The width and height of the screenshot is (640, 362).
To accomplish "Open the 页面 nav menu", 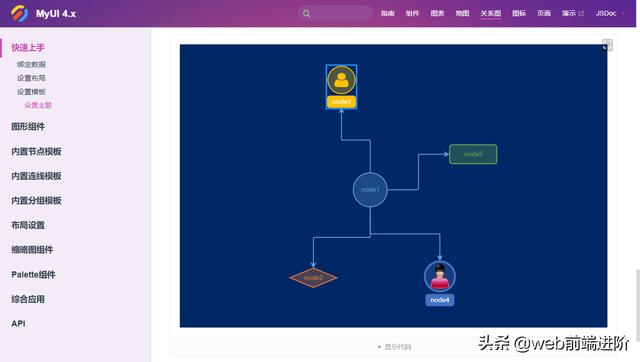I will tap(544, 13).
